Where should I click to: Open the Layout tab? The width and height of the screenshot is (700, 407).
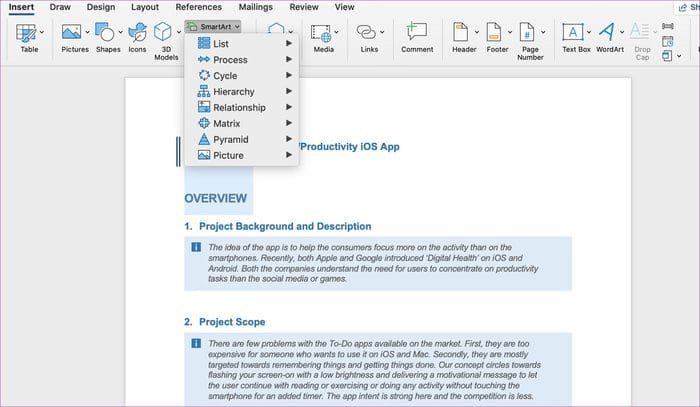click(145, 7)
